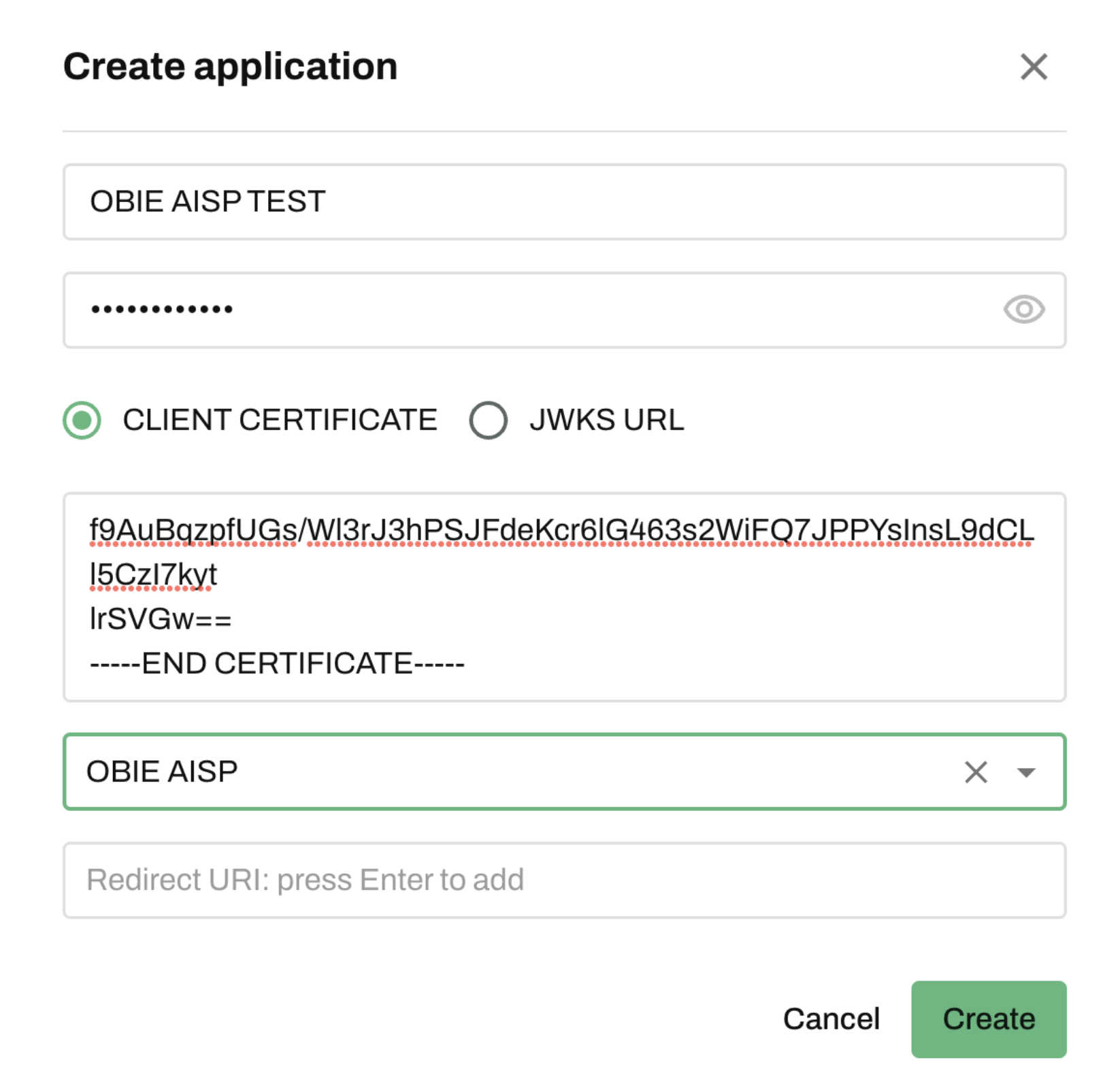Viewport: 1120px width, 1090px height.
Task: Click the application name field OBIE AISP TEST
Action: click(563, 201)
